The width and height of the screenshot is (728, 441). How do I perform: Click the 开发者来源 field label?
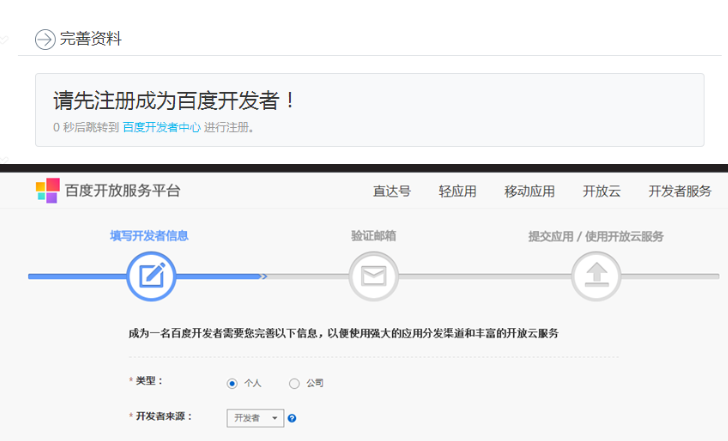point(163,416)
